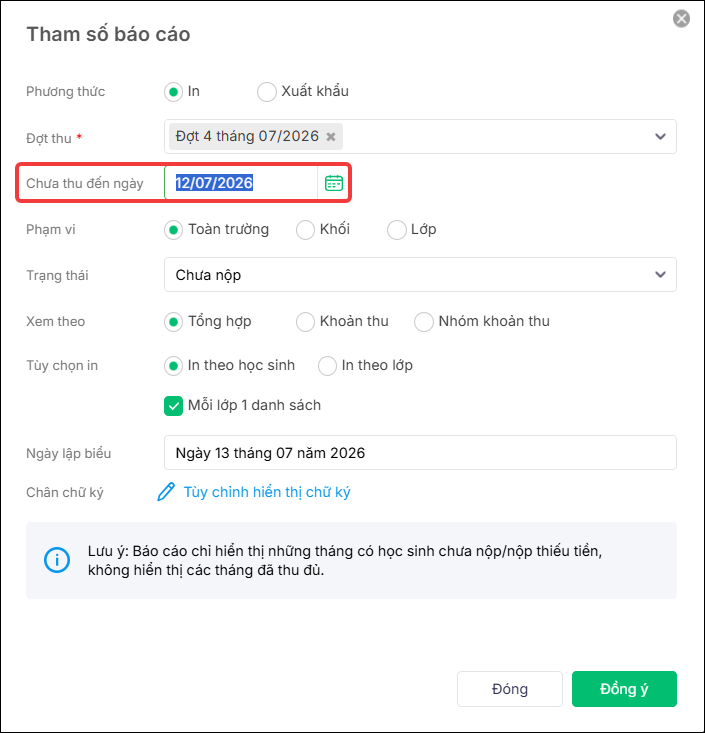Open the calendar date picker icon
705x733 pixels.
tap(333, 183)
